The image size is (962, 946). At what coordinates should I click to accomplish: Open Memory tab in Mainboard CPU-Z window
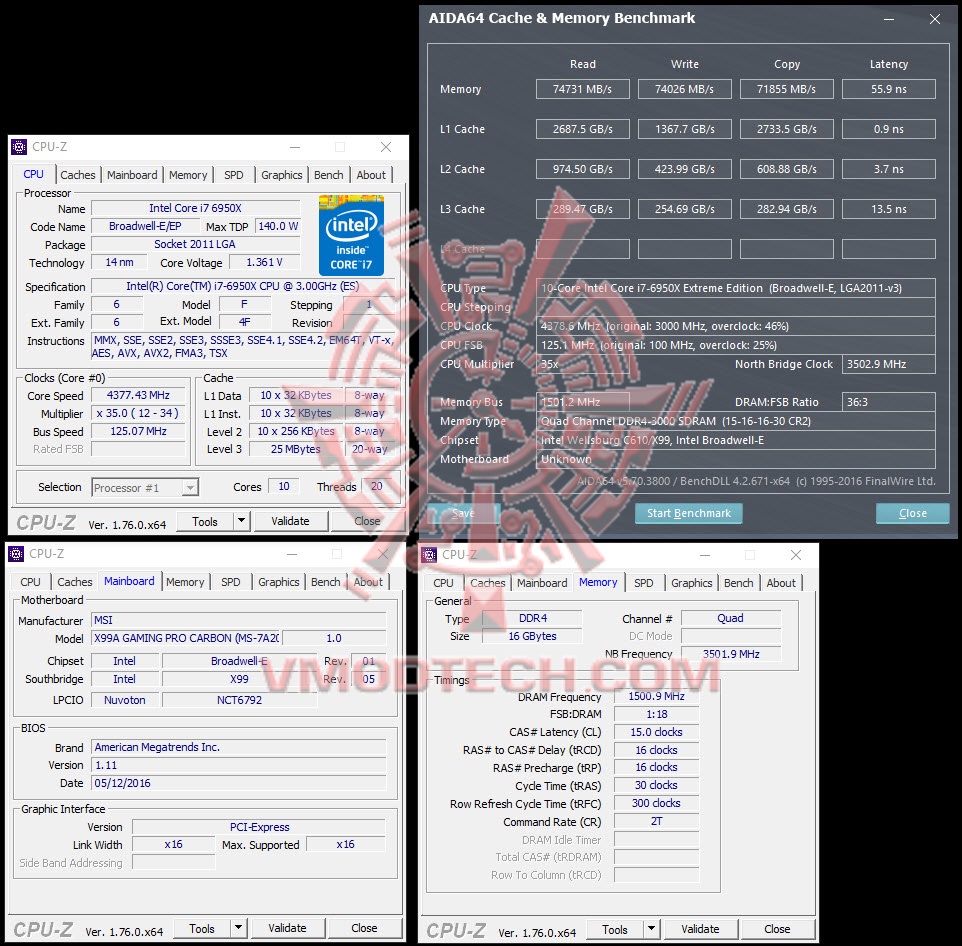pyautogui.click(x=185, y=582)
